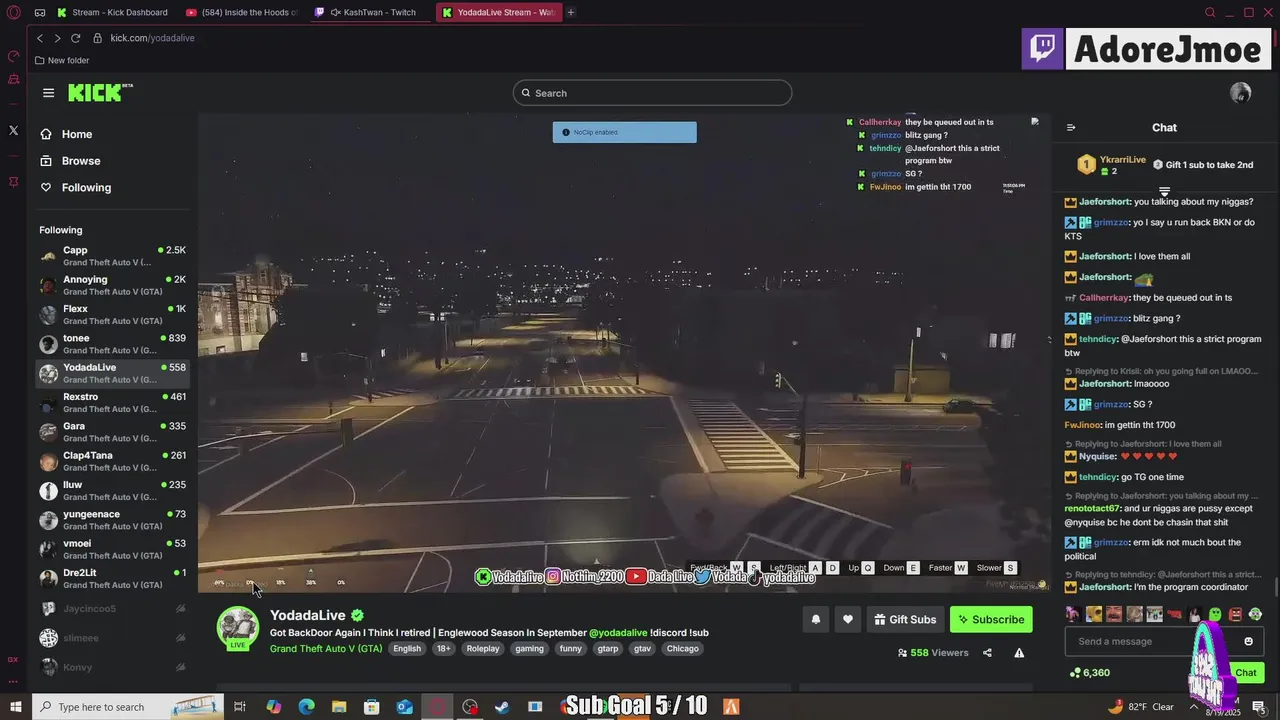Screen dimensions: 1280x720
Task: Click the Kick logo
Action: tap(100, 93)
